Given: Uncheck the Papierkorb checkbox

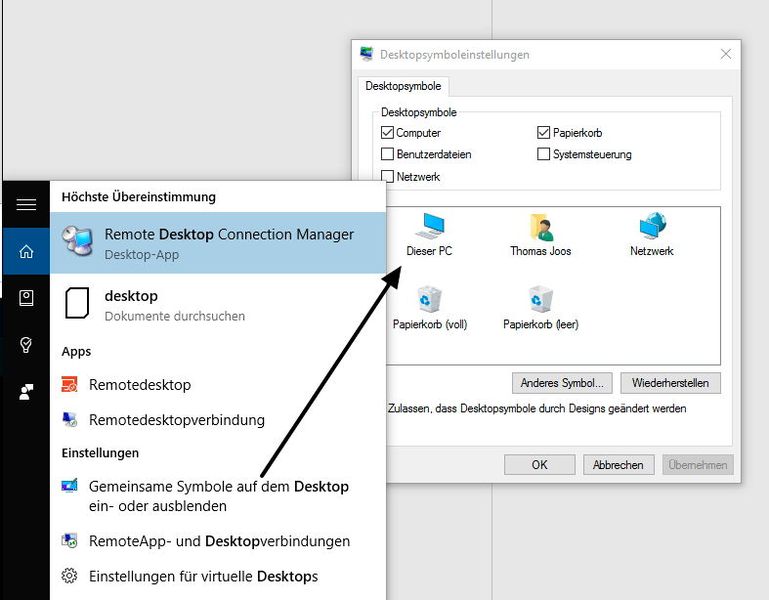Looking at the screenshot, I should 543,132.
